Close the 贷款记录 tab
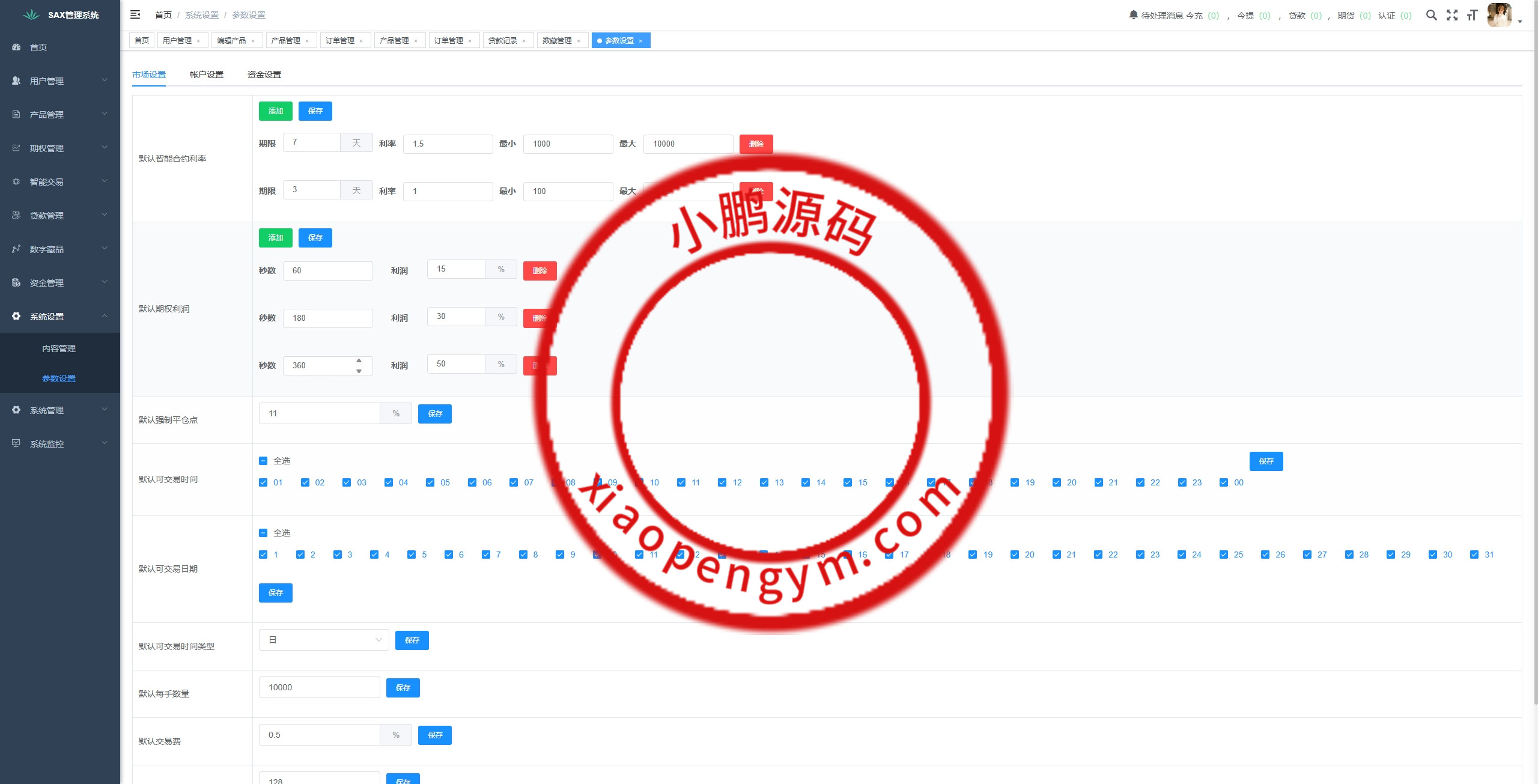The height and width of the screenshot is (784, 1538). (524, 41)
